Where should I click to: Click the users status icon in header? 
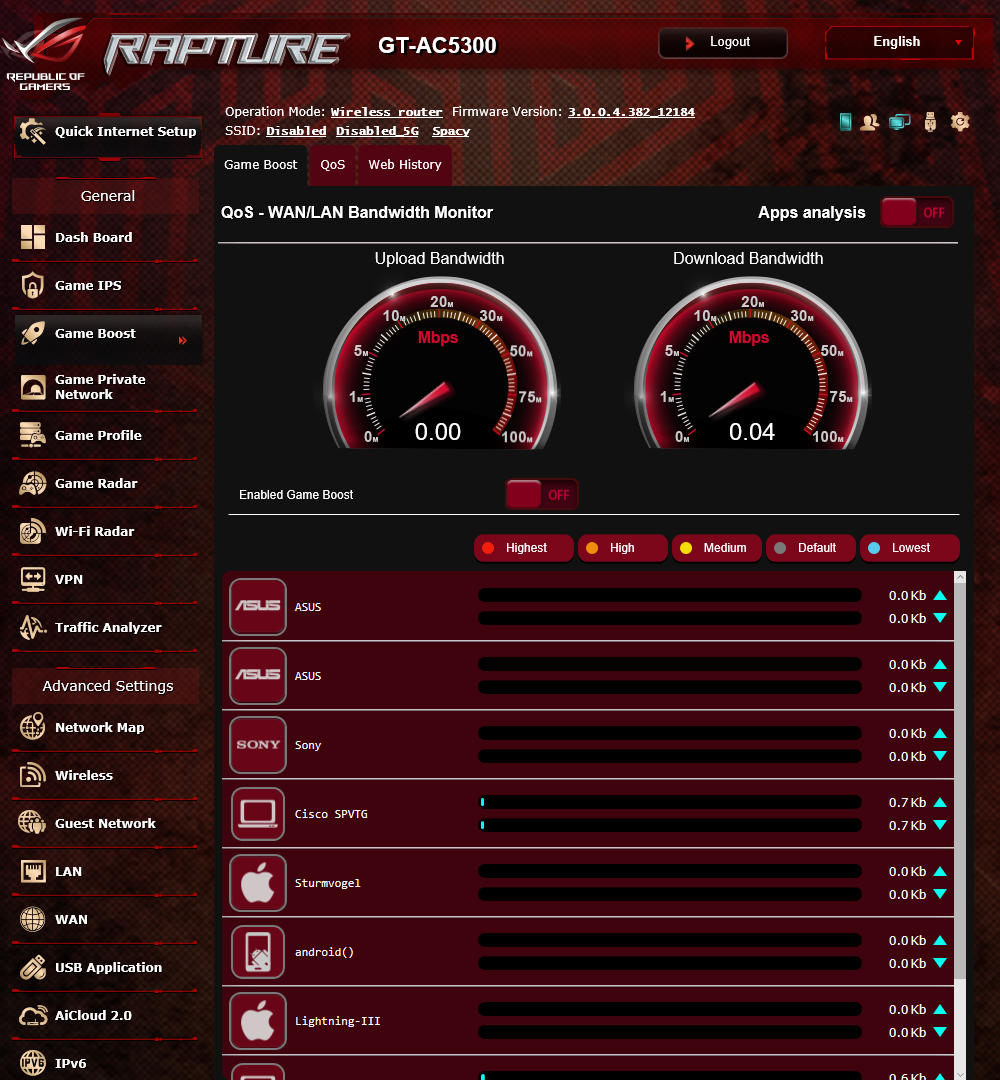pos(870,122)
